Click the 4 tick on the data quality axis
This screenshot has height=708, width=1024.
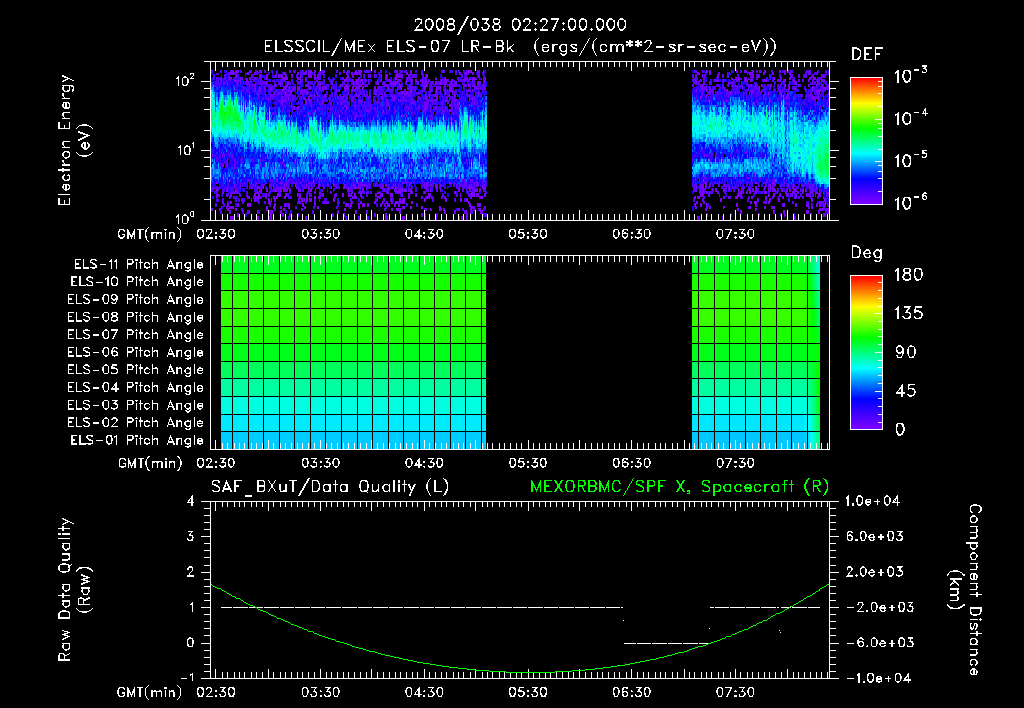tap(191, 501)
